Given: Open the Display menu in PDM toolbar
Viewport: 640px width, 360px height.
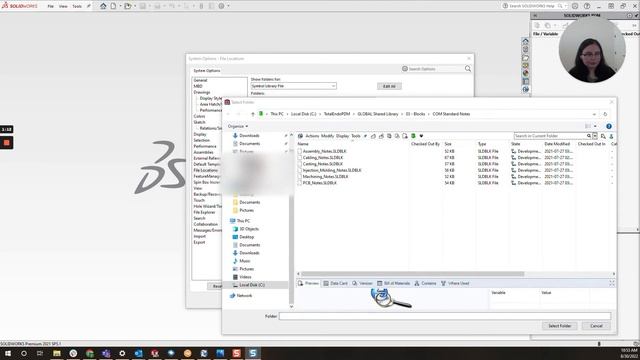Looking at the screenshot, I should tap(342, 136).
